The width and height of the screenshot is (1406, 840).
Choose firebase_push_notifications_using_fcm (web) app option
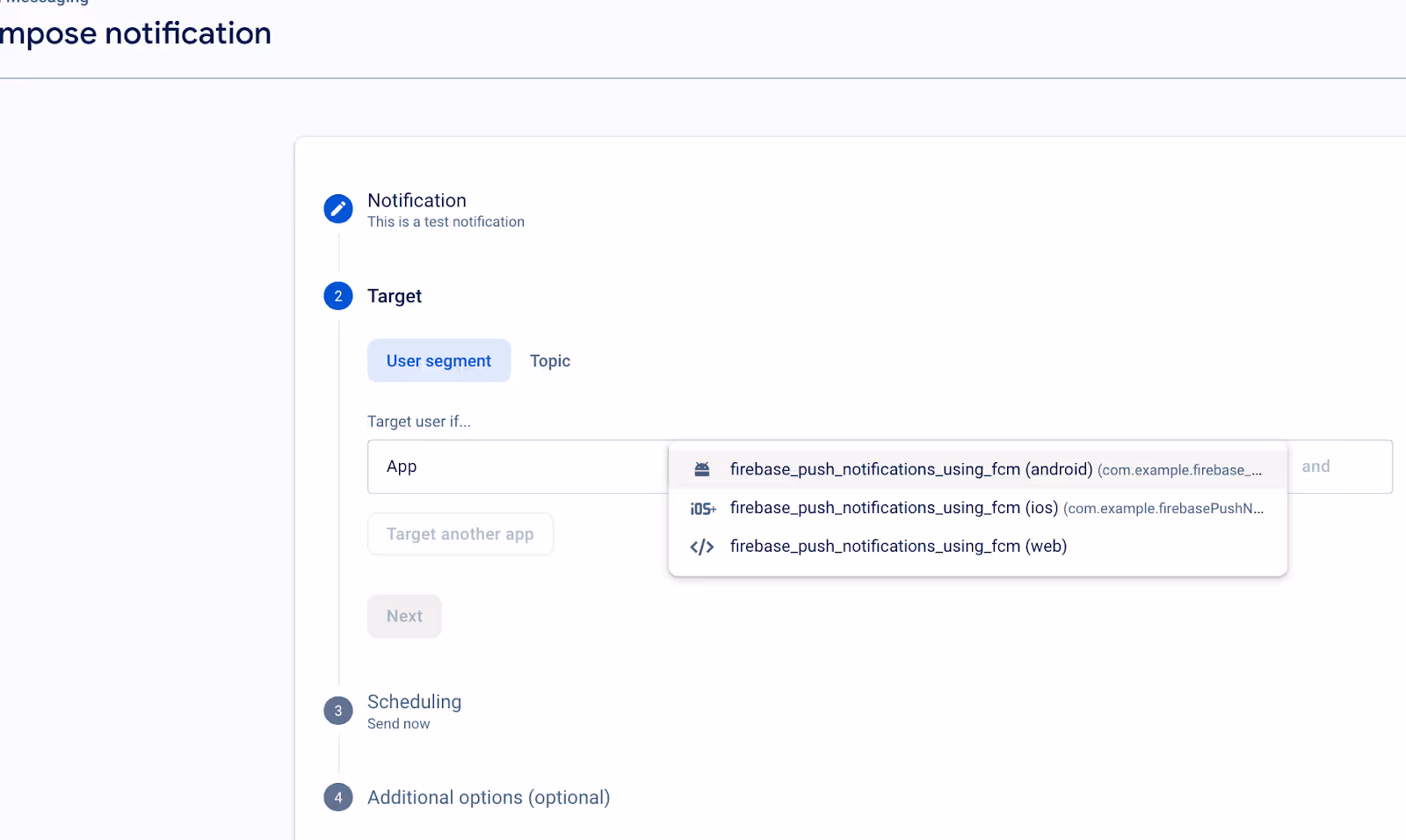coord(978,547)
